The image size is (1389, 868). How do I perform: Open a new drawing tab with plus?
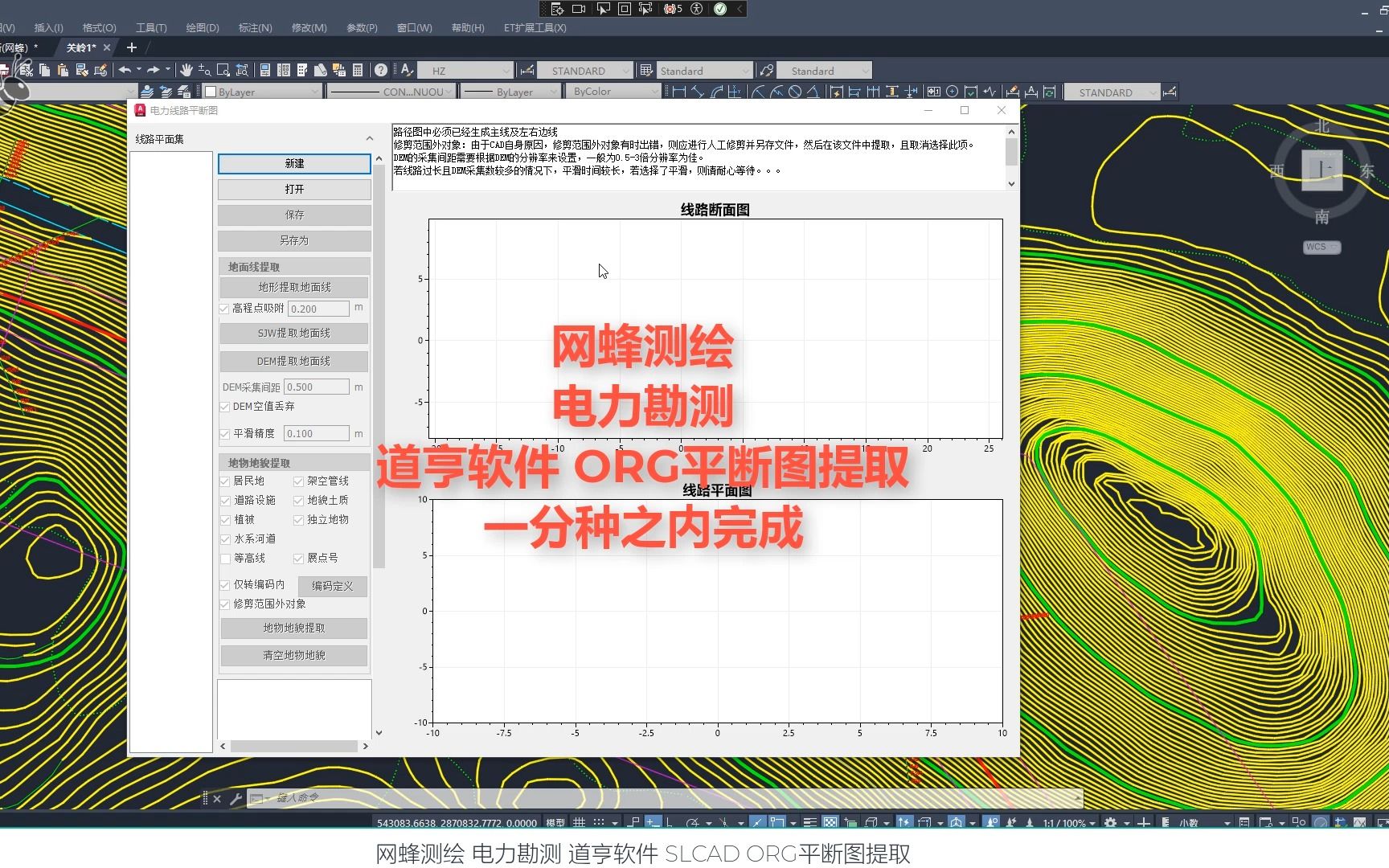click(132, 47)
